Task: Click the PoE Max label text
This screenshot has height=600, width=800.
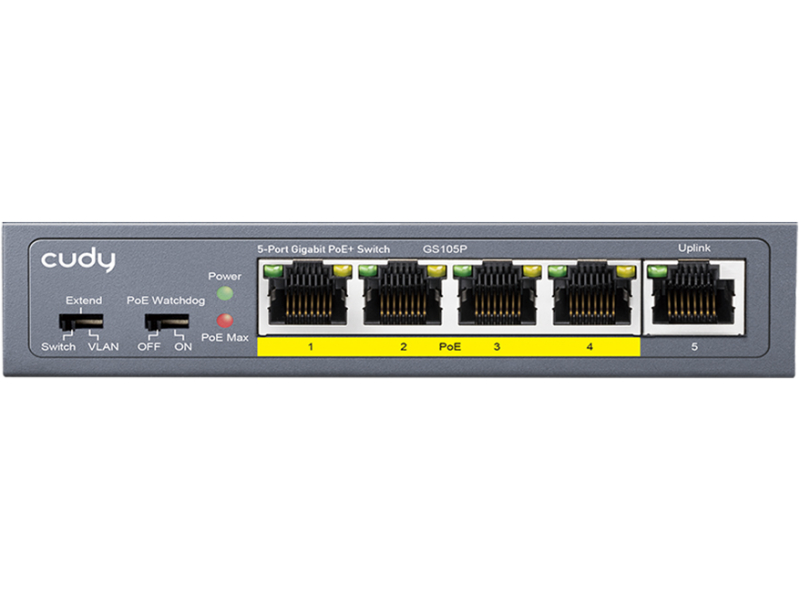Action: click(x=224, y=337)
